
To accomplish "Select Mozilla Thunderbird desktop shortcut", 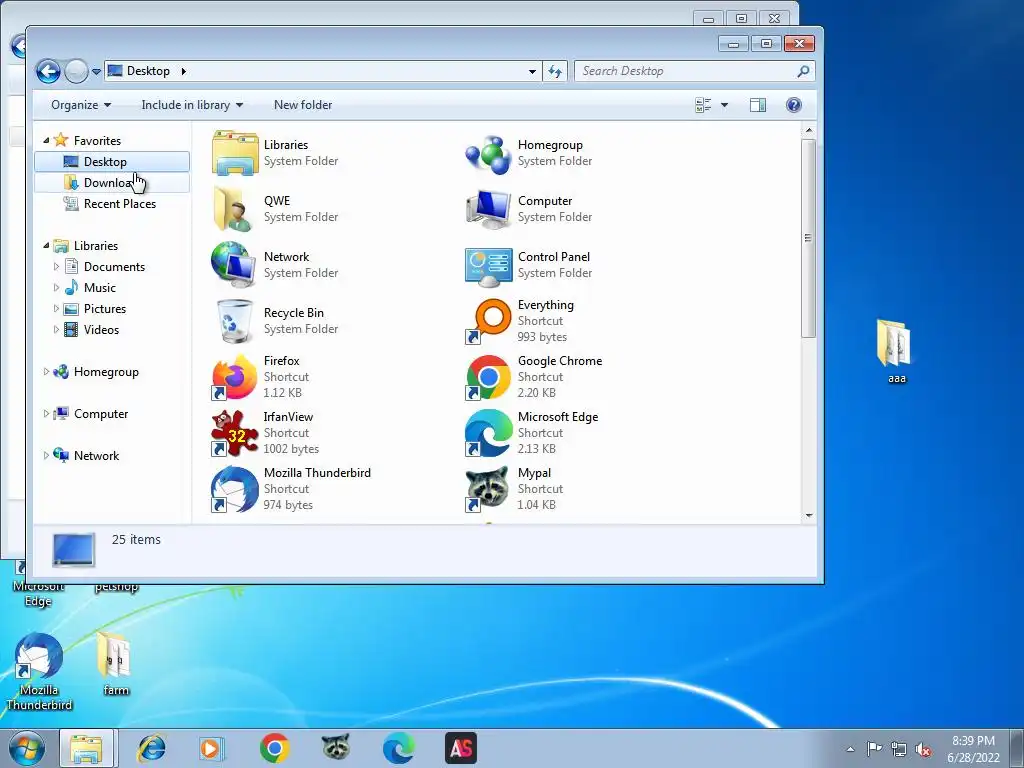I will click(x=39, y=672).
